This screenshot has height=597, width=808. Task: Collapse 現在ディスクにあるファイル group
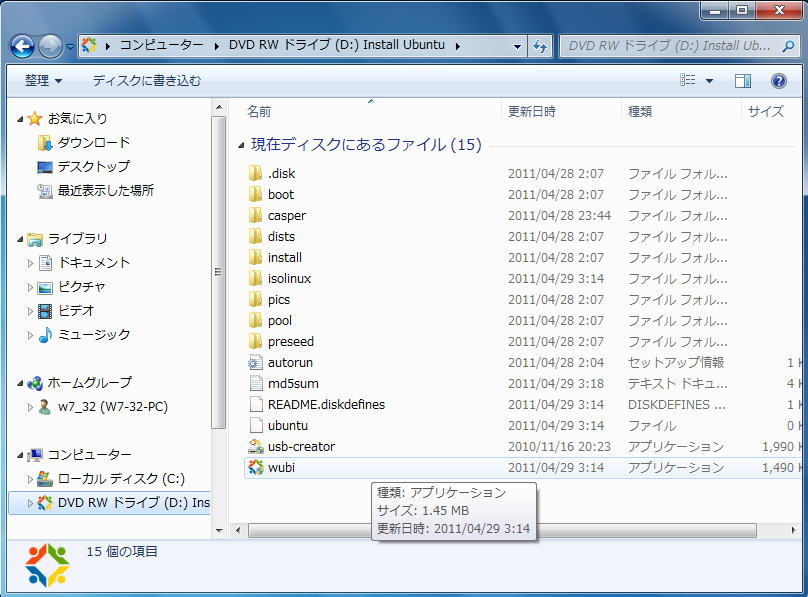[x=241, y=146]
